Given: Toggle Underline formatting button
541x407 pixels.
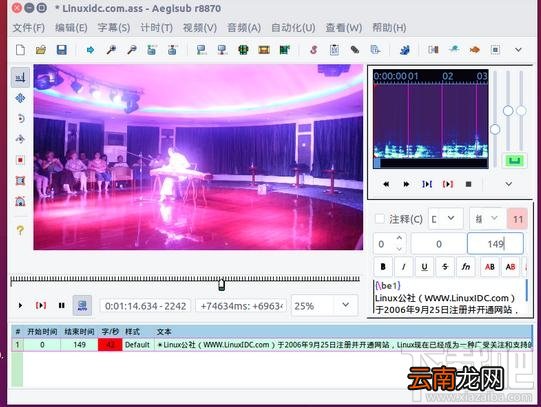Looking at the screenshot, I should point(424,267).
